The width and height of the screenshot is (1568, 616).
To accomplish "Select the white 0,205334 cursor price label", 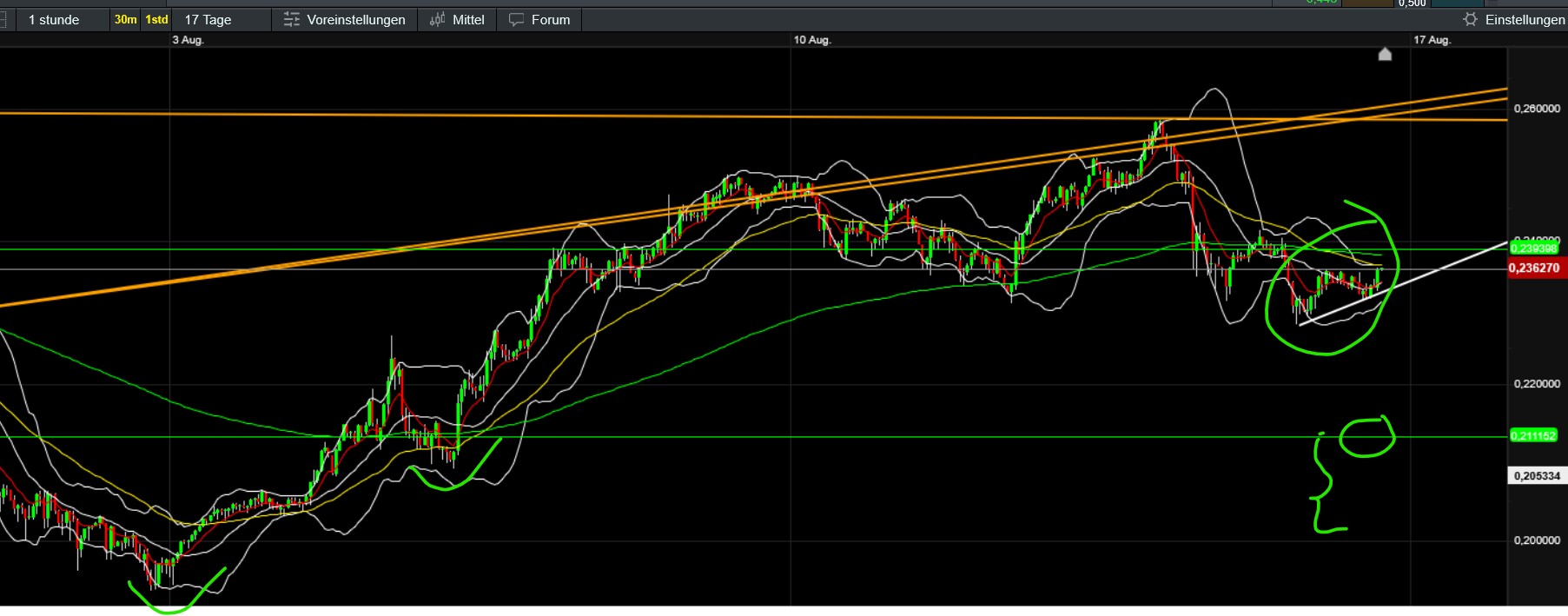I will [x=1537, y=475].
